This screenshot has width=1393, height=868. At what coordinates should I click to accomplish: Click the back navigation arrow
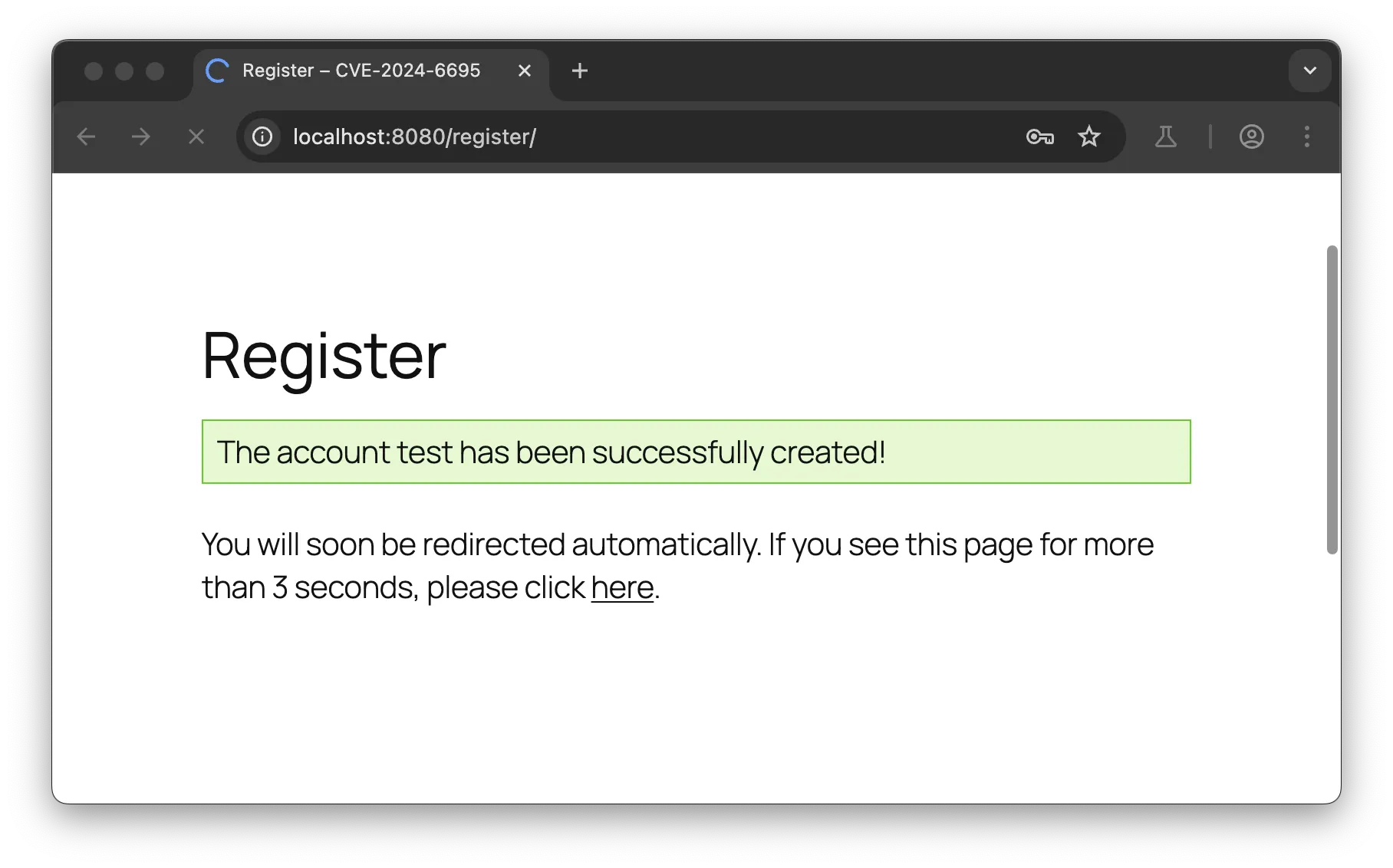86,137
